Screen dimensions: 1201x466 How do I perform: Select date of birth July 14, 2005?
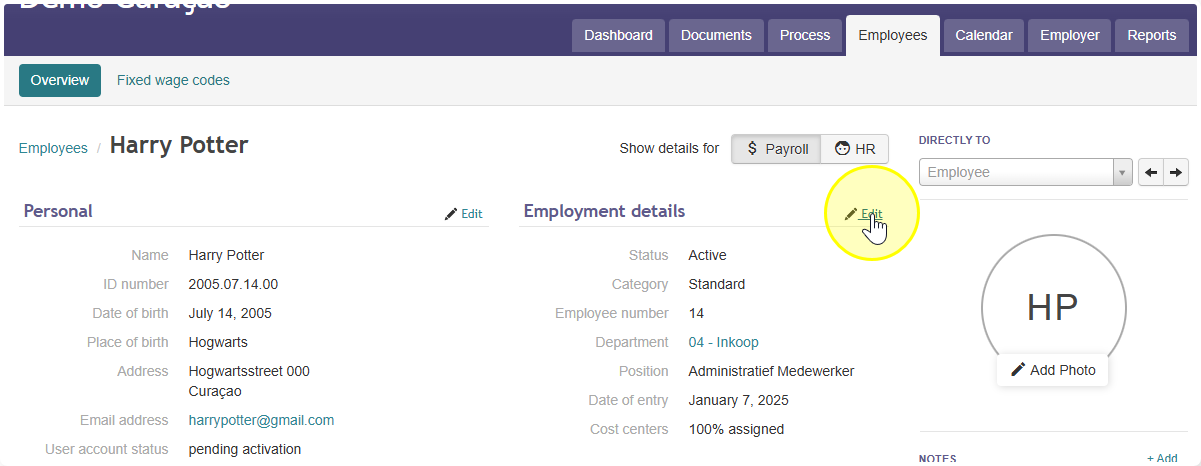pos(230,313)
